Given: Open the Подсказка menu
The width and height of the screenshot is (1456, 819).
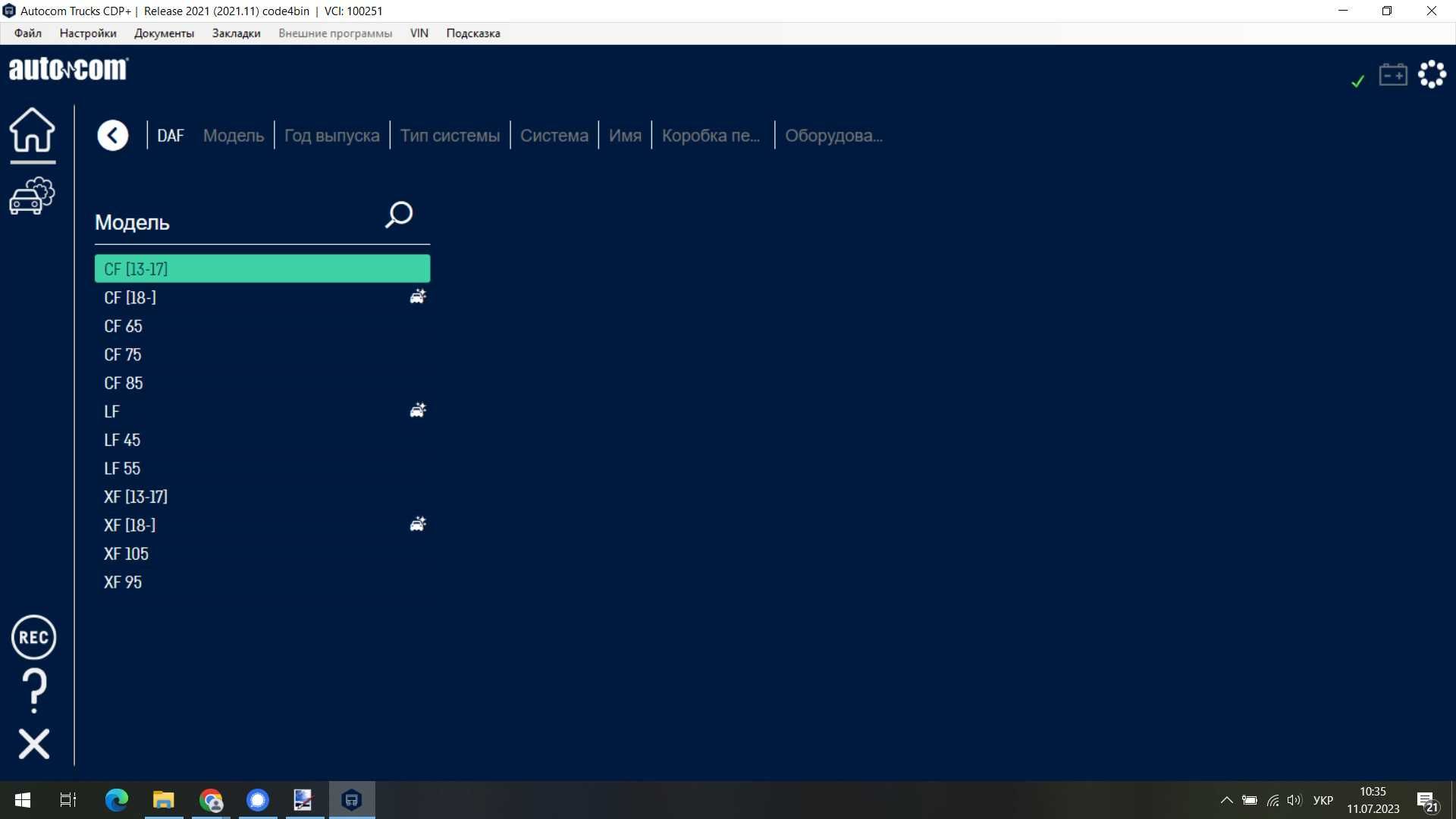Looking at the screenshot, I should click(473, 33).
